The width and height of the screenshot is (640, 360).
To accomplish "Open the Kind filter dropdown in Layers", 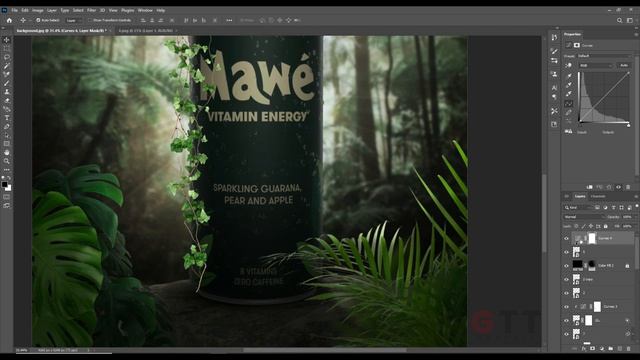I will click(579, 208).
